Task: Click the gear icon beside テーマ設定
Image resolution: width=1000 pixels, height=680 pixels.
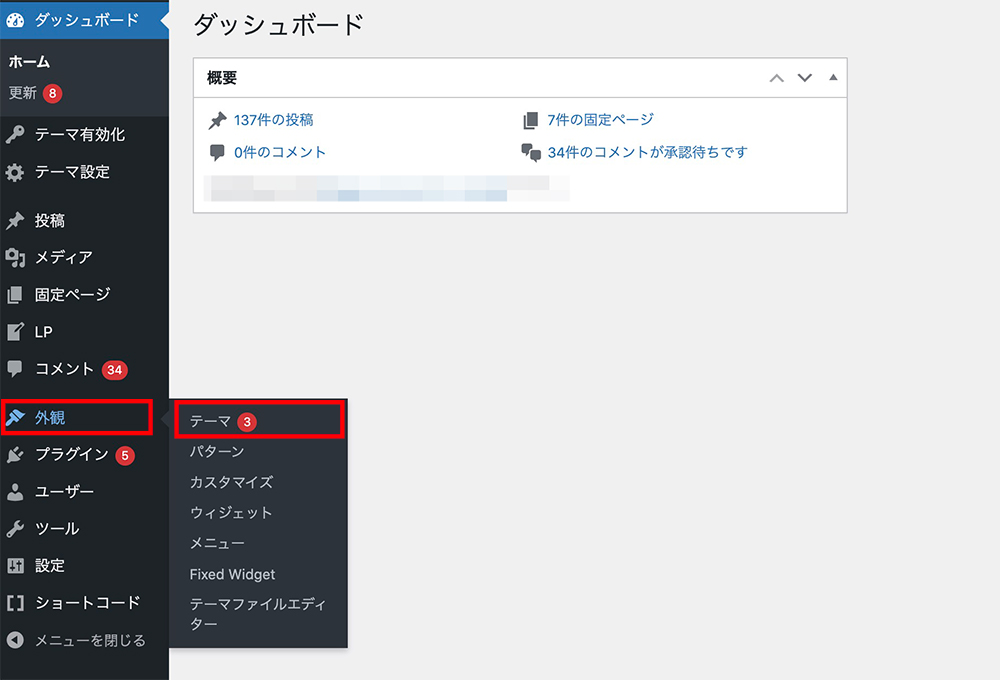Action: 15,172
